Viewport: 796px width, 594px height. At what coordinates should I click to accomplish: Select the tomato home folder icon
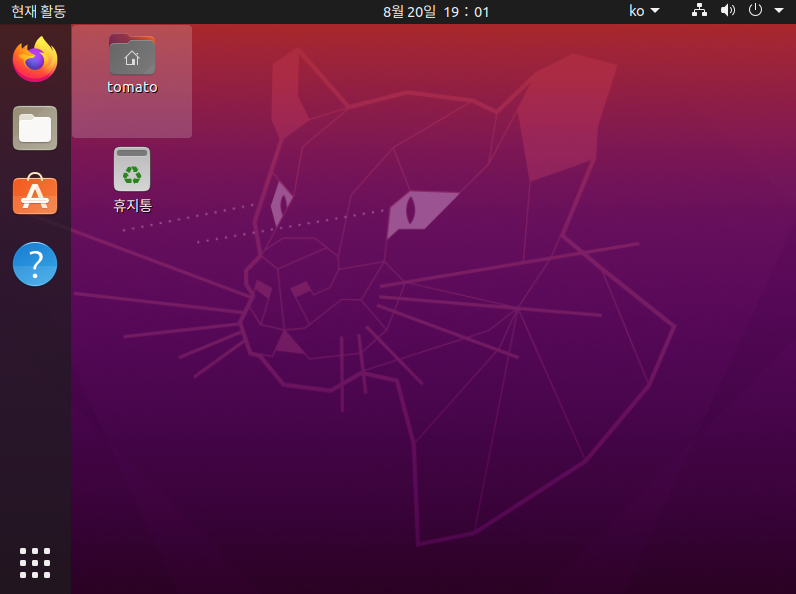point(132,54)
